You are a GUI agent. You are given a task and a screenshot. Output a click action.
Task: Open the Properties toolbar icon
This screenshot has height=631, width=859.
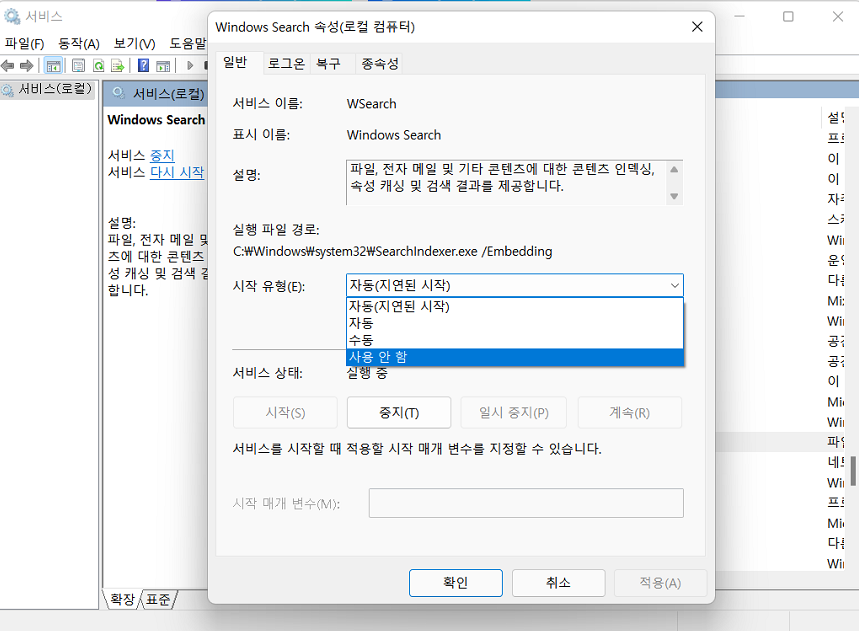pos(78,65)
